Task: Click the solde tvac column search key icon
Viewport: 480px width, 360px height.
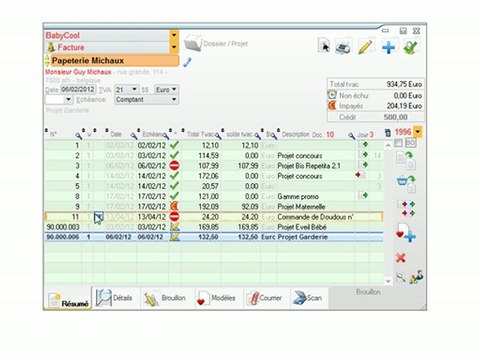Action: coord(258,136)
